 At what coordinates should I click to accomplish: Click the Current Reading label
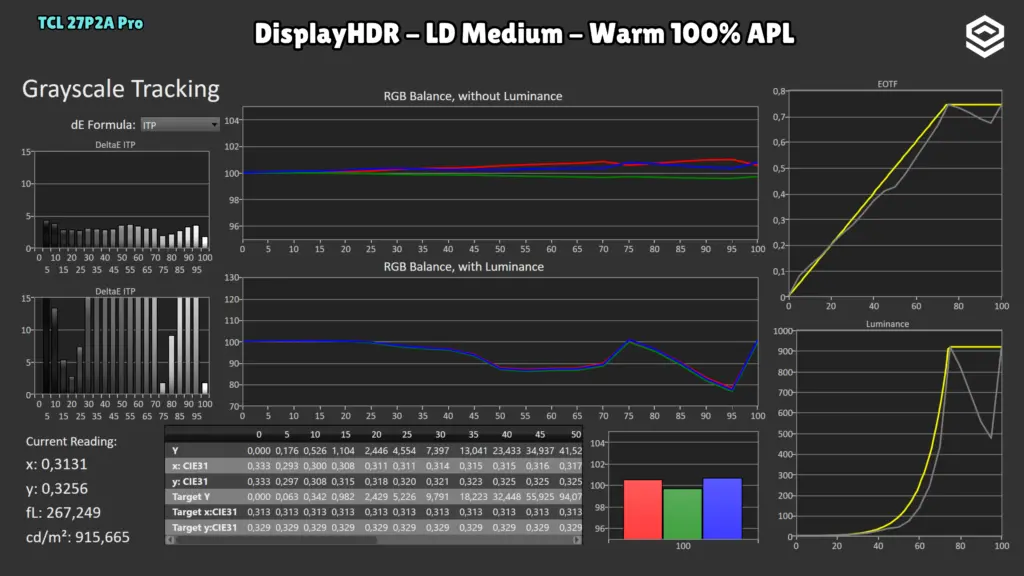(x=71, y=441)
